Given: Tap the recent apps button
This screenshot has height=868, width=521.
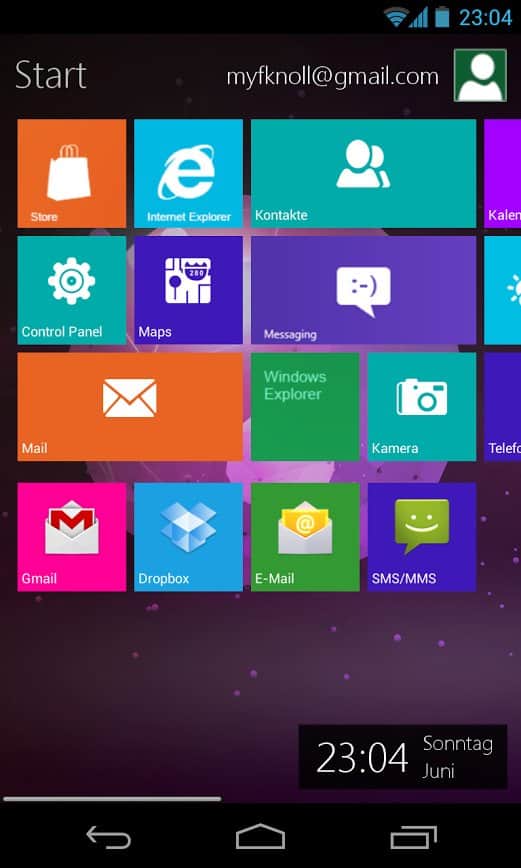Looking at the screenshot, I should pyautogui.click(x=413, y=837).
